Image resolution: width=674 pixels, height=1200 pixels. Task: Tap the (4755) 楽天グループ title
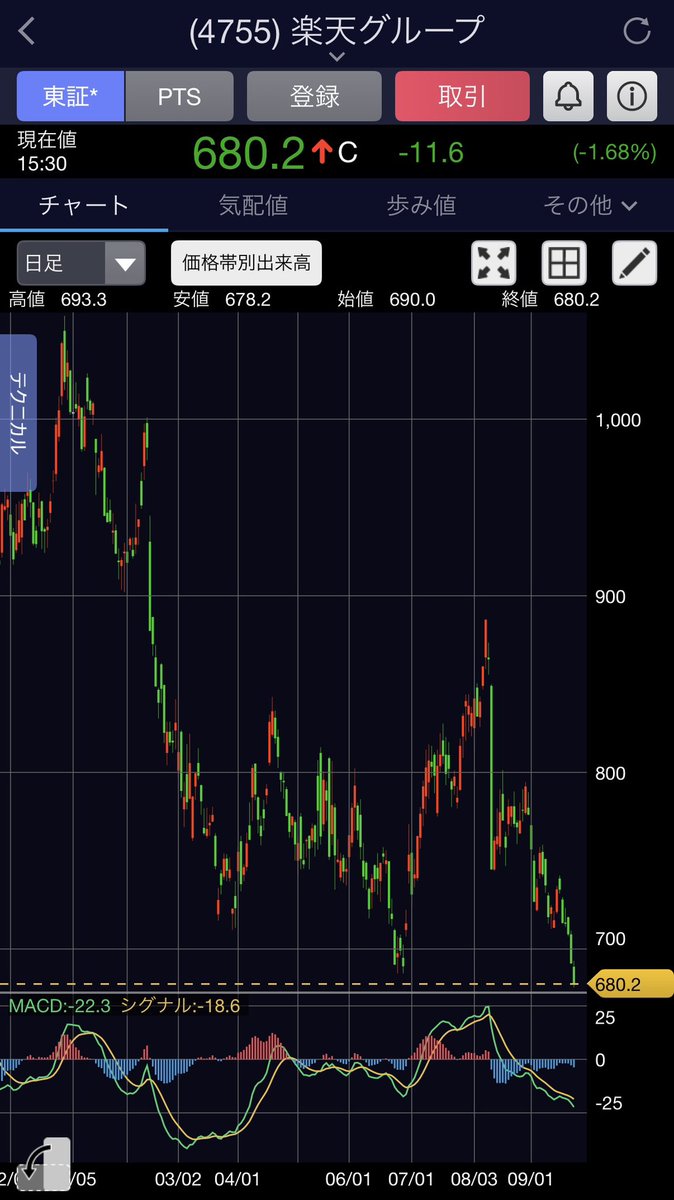(337, 30)
